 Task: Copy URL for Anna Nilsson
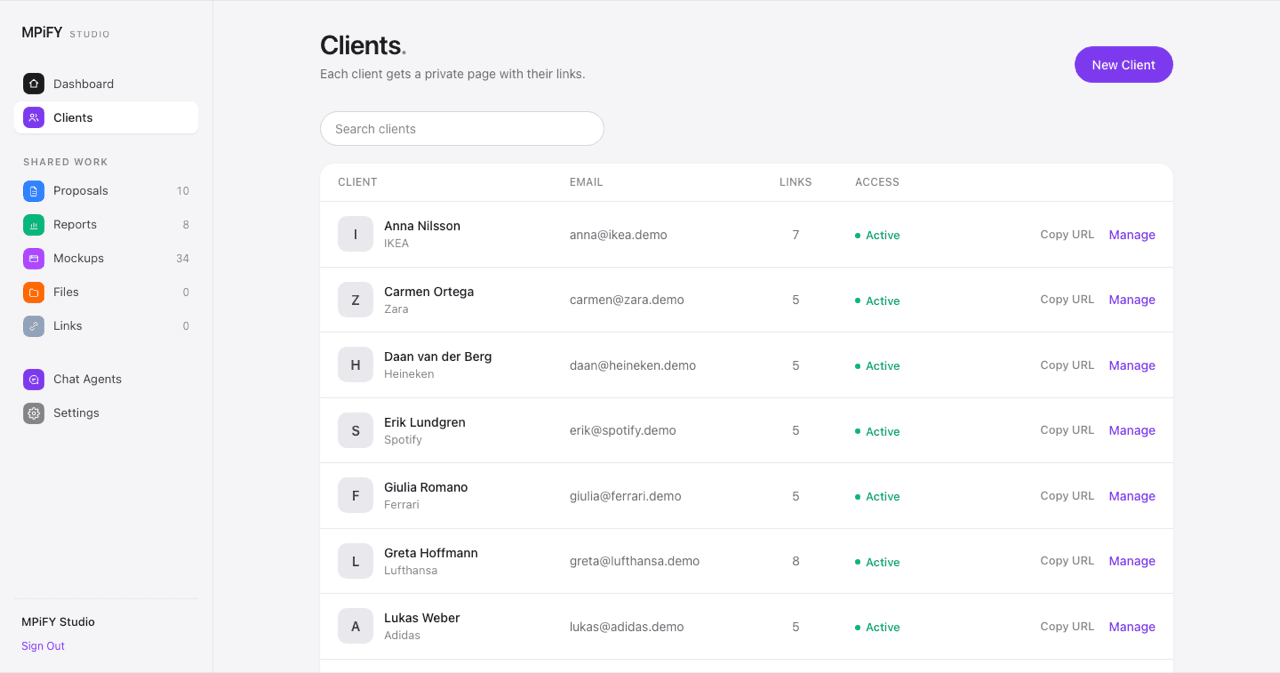click(1067, 235)
